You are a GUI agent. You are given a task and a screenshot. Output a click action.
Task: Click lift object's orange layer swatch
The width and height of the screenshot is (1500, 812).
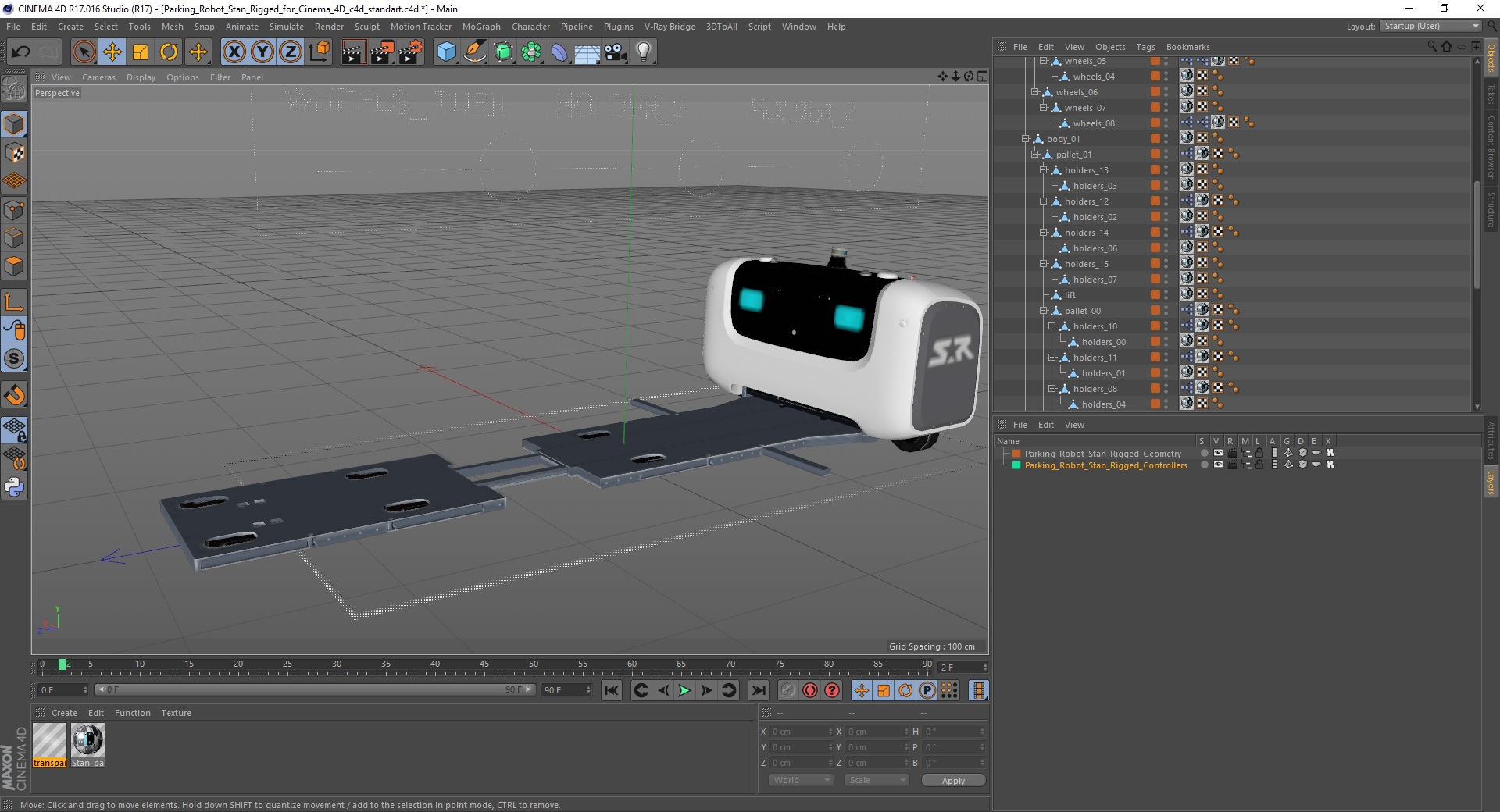(x=1155, y=294)
